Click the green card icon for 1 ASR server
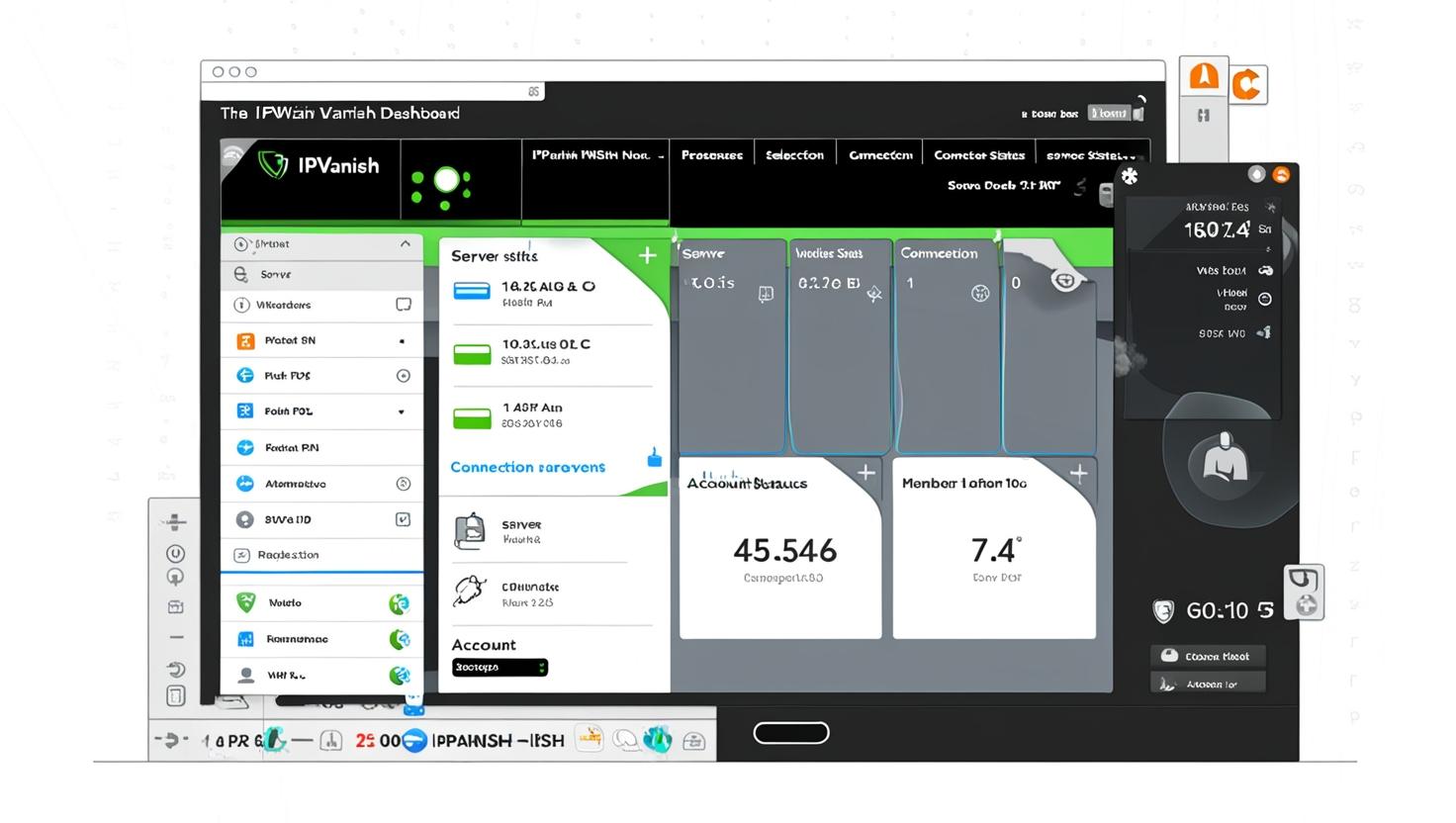The height and width of the screenshot is (823, 1456). pyautogui.click(x=472, y=417)
